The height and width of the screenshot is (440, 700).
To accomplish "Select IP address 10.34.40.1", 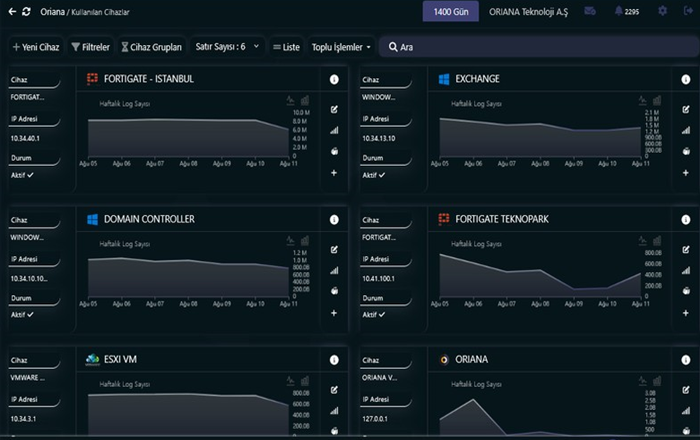I will (25, 138).
